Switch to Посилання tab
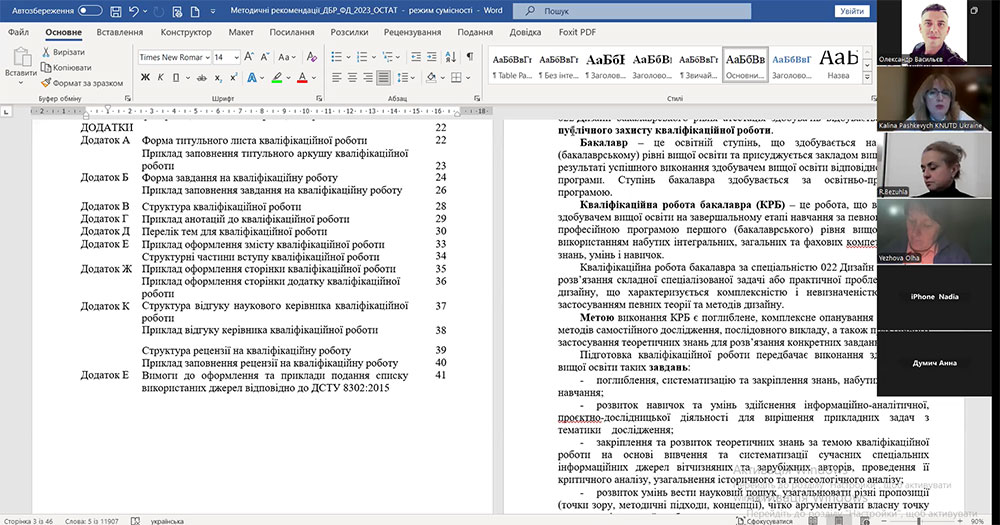Screen dimensions: 1000x525 [x=291, y=32]
